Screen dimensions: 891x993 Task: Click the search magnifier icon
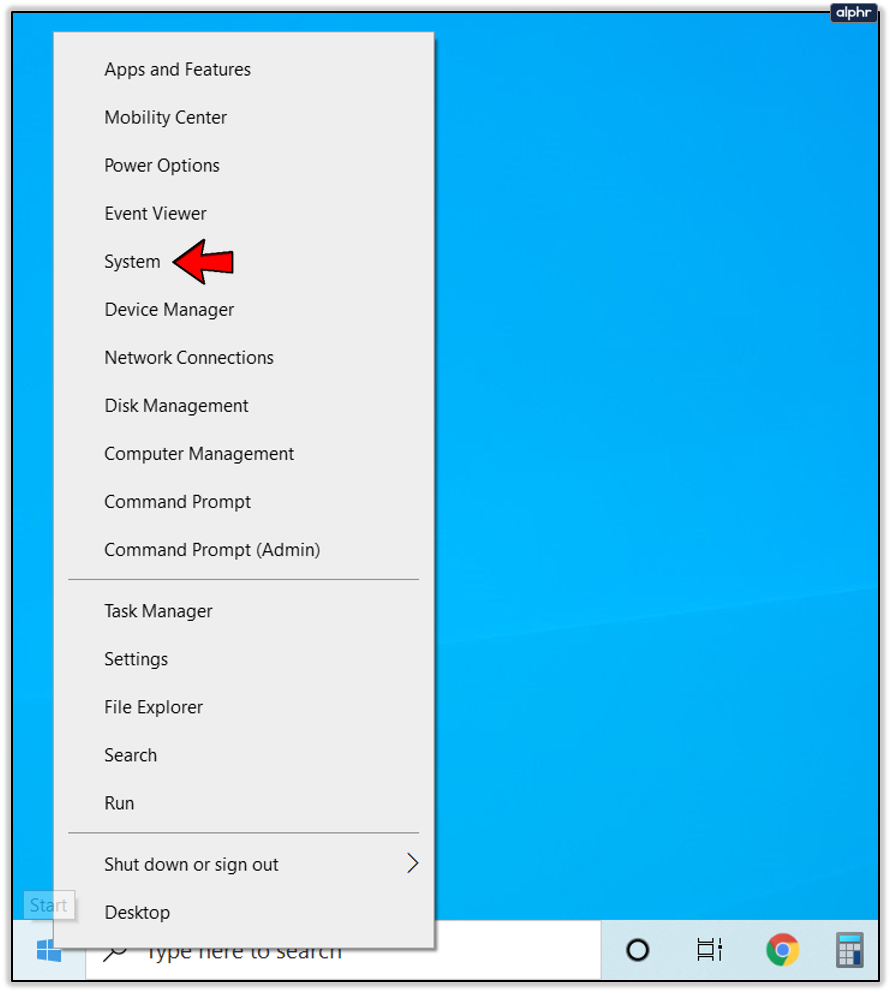115,953
